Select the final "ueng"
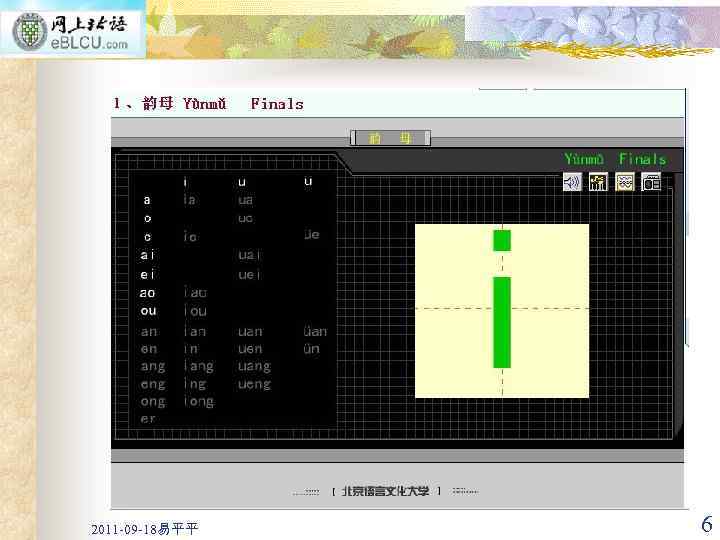This screenshot has width=720, height=540. [x=254, y=384]
